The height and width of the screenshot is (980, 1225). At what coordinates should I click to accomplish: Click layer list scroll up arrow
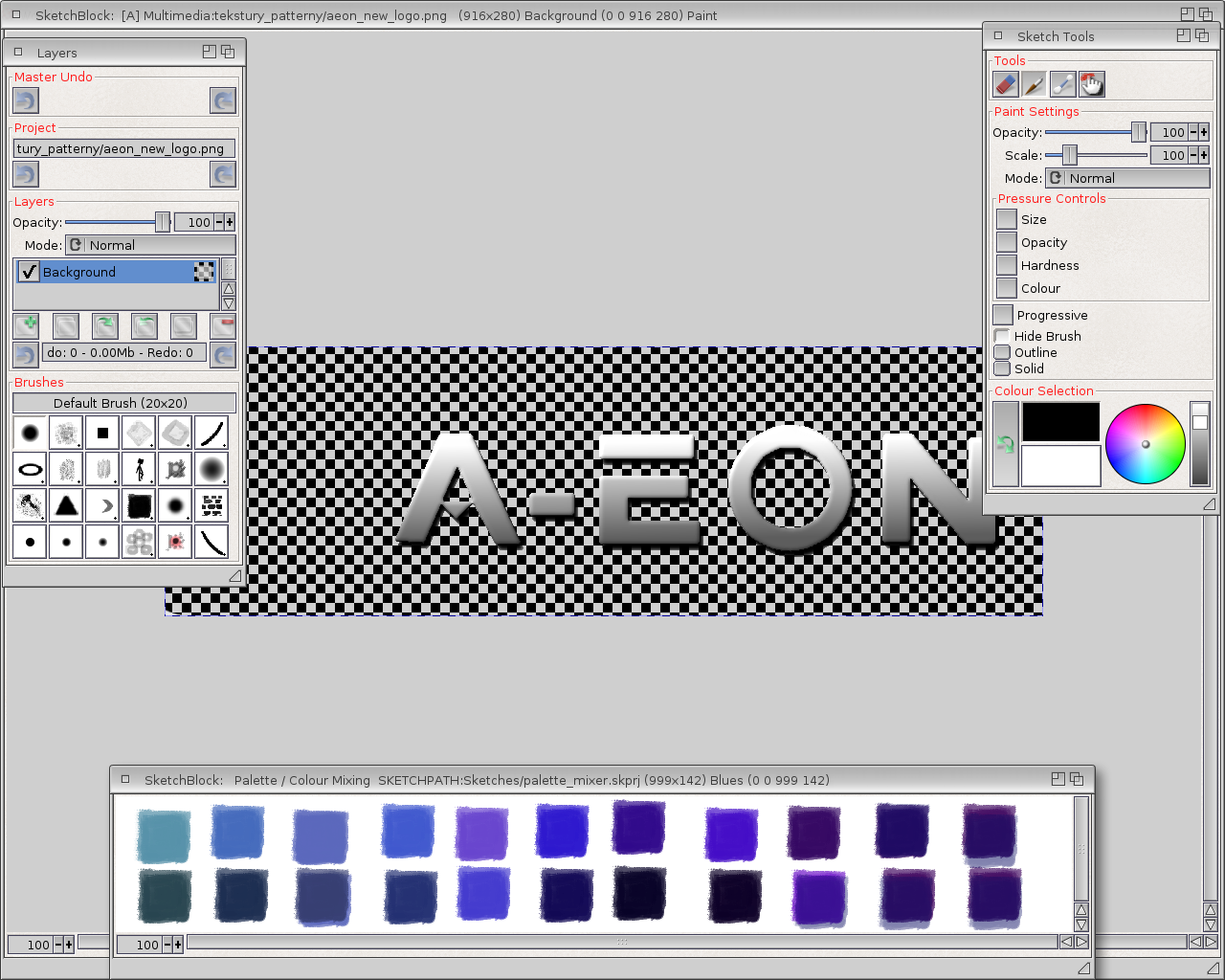229,289
